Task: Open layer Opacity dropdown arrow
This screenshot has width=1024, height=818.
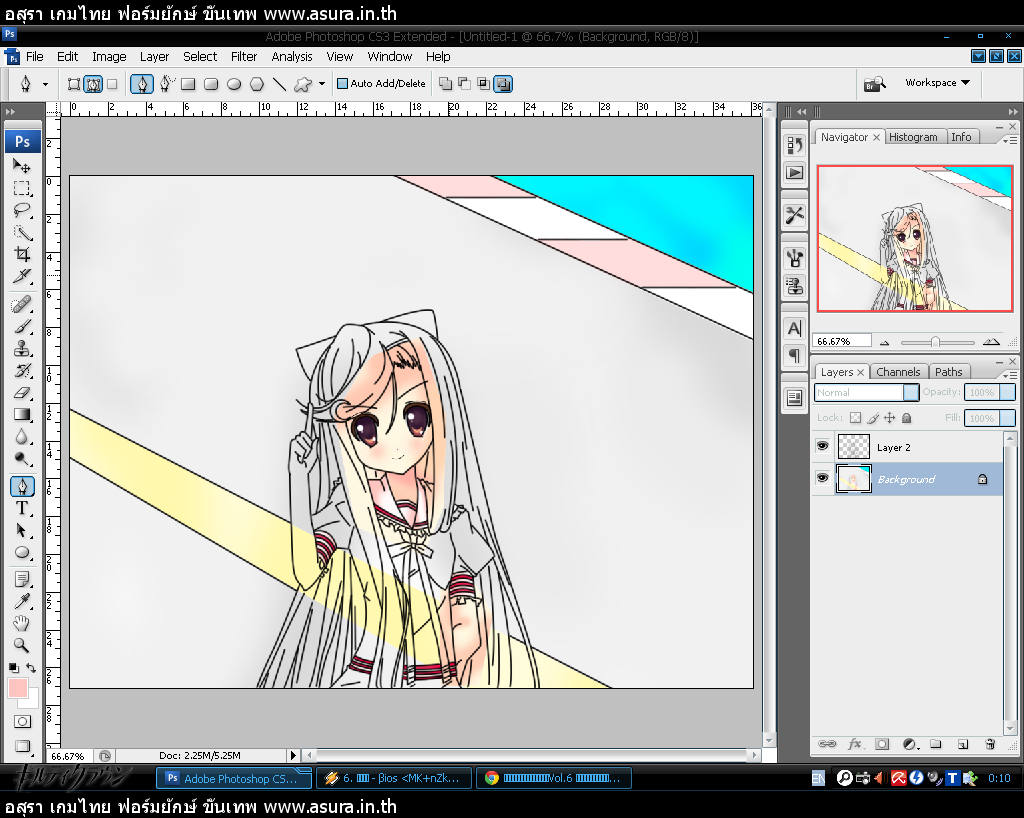Action: [1008, 392]
